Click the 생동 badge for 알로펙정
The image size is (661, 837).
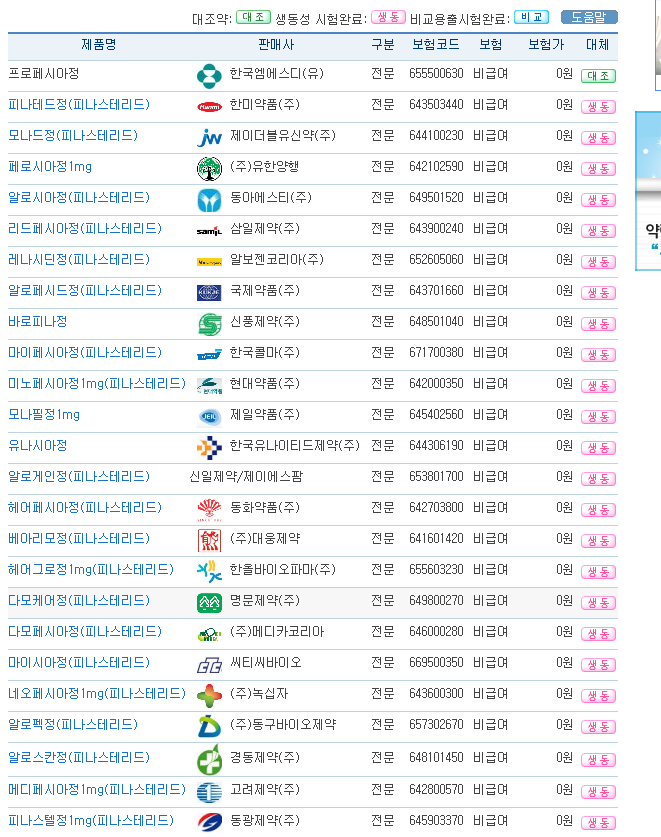coord(599,727)
